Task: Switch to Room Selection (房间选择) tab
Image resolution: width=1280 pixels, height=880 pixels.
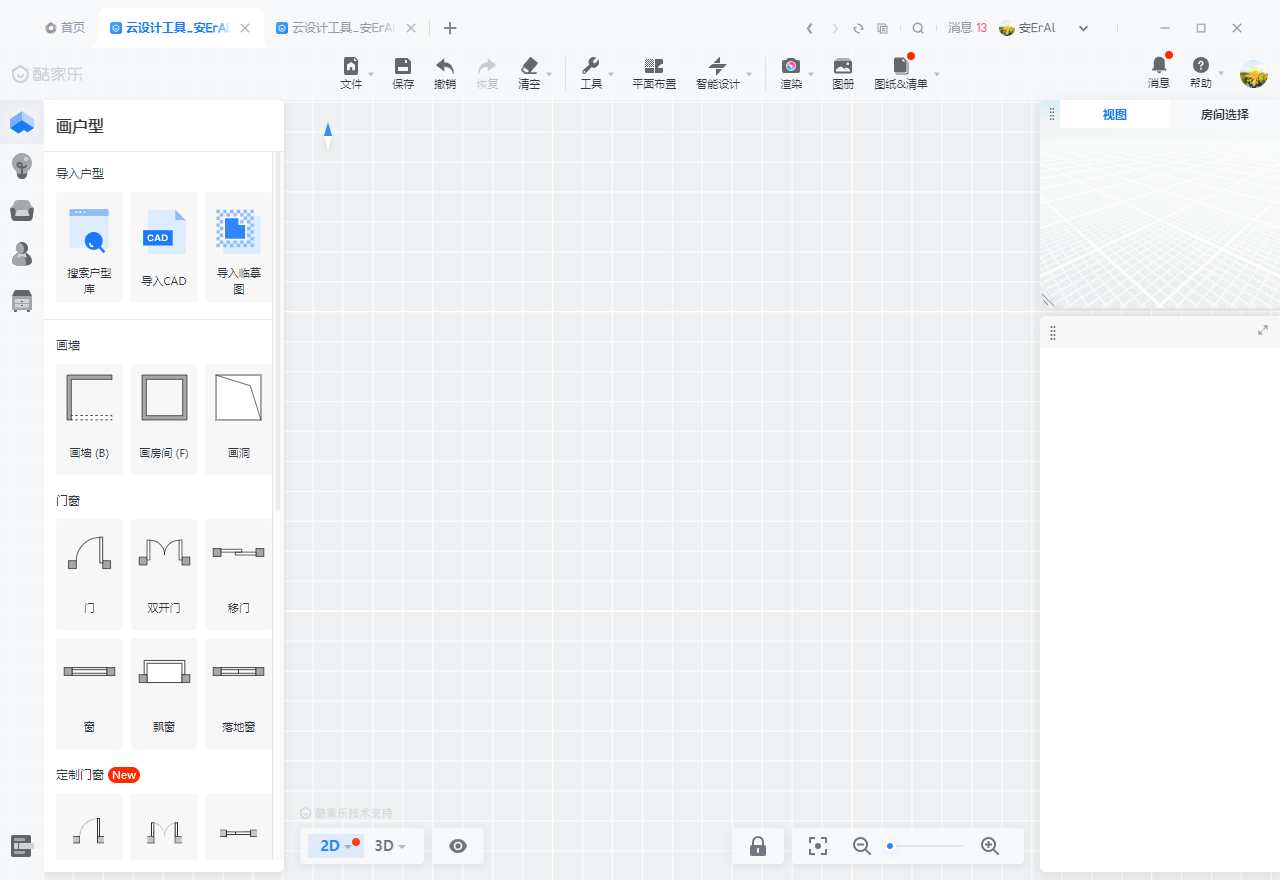Action: tap(1224, 115)
